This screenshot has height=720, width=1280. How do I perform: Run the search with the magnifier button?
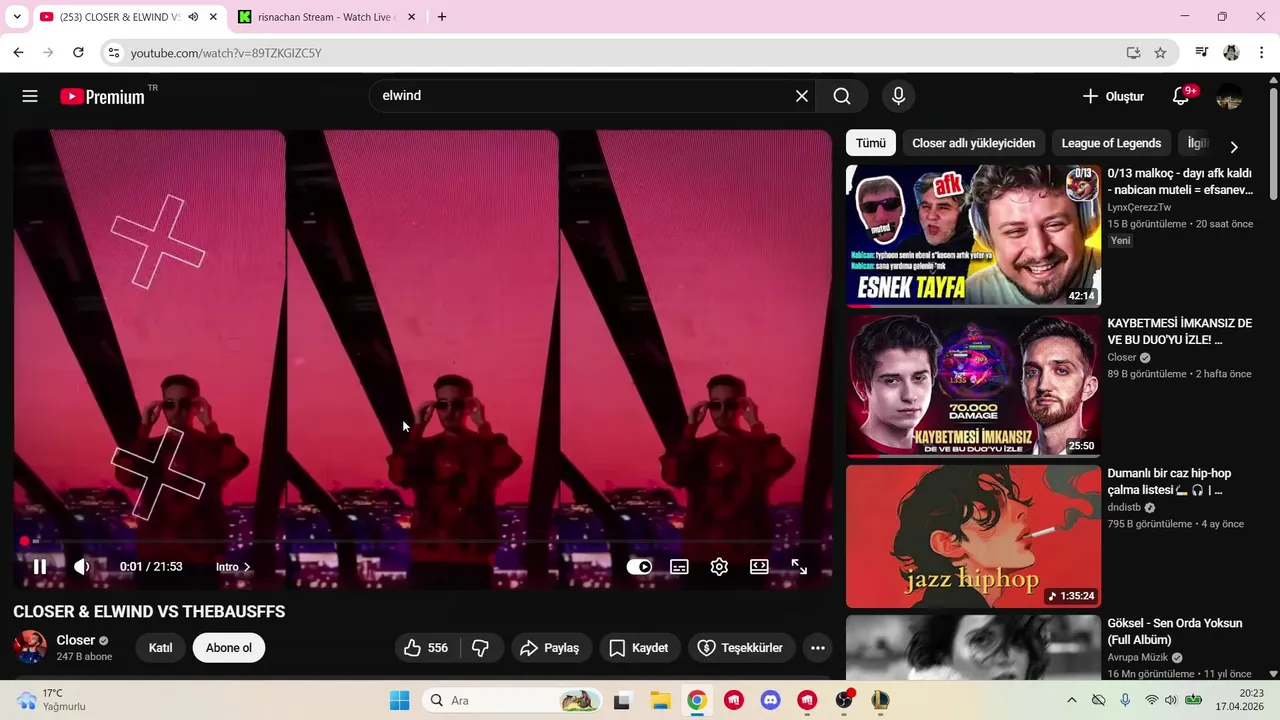(x=842, y=96)
